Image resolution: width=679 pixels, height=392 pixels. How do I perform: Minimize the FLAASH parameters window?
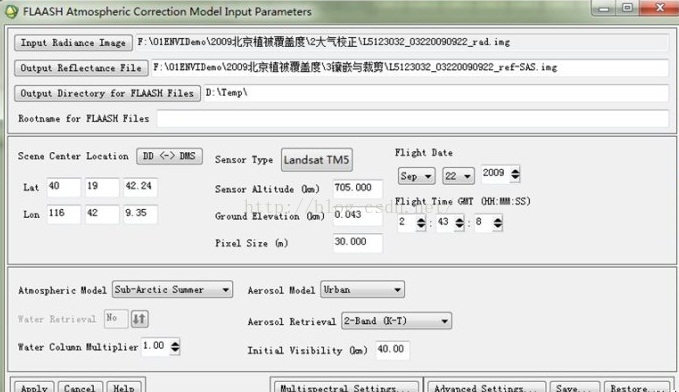[x=604, y=8]
